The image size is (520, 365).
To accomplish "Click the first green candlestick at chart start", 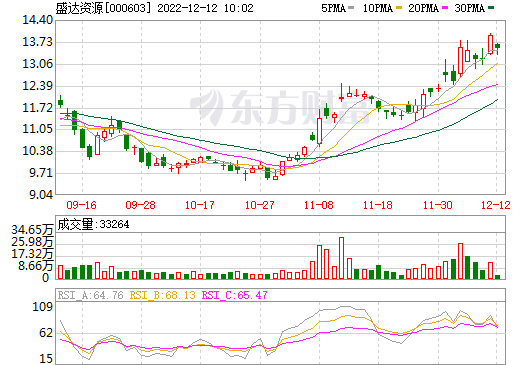I will coord(60,101).
